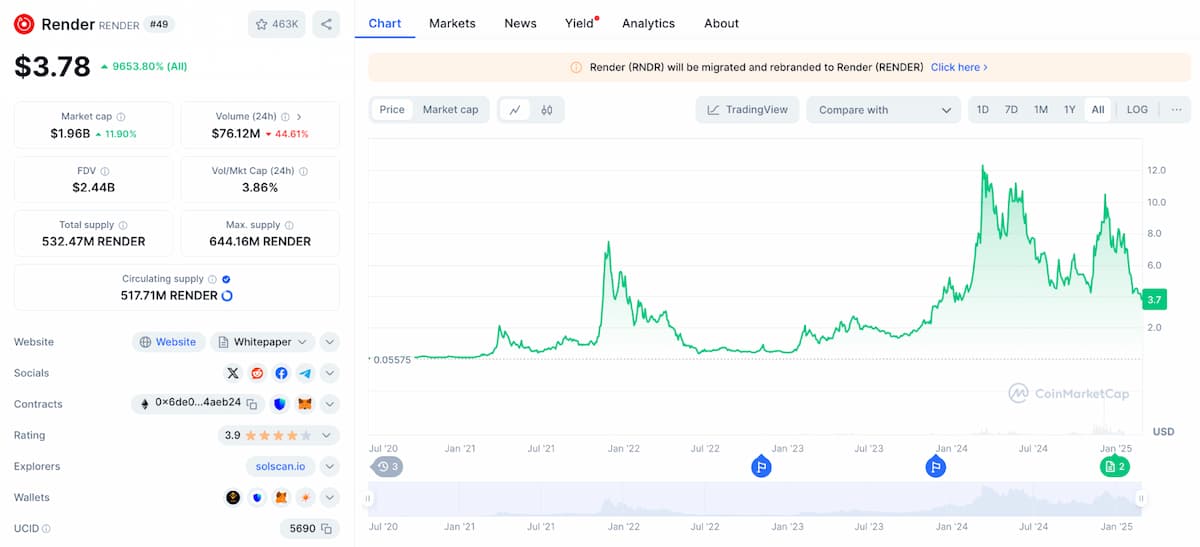Open the Compare with dropdown
Image resolution: width=1200 pixels, height=547 pixels.
click(884, 110)
